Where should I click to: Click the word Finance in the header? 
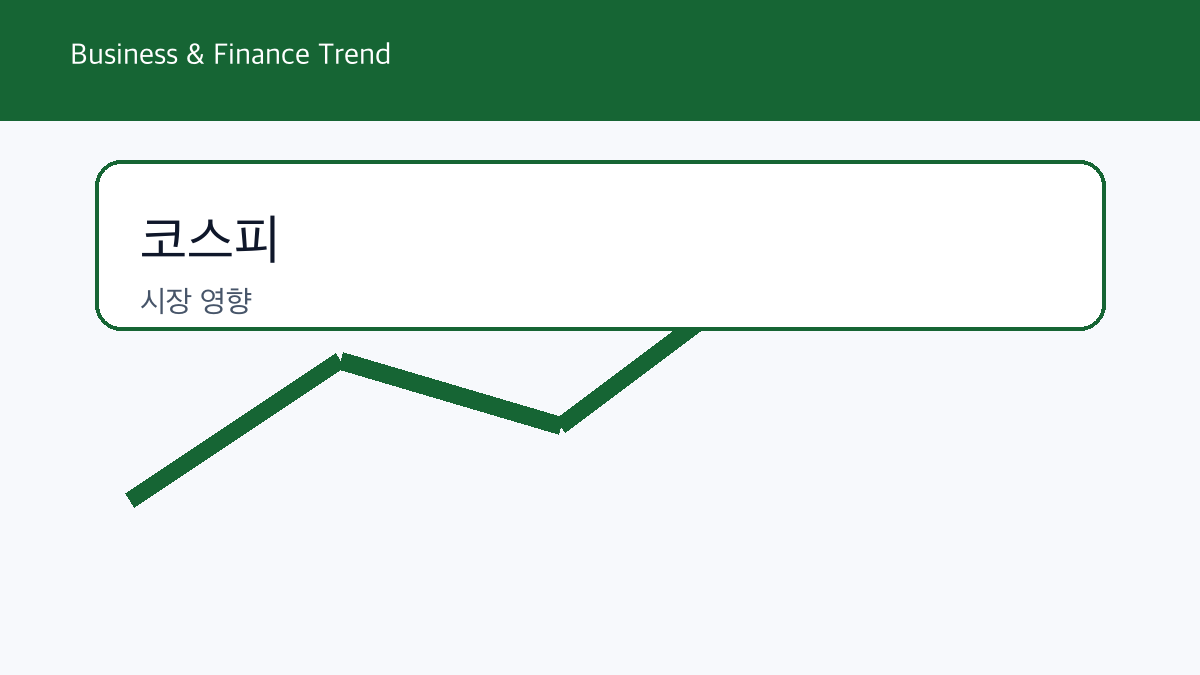262,54
